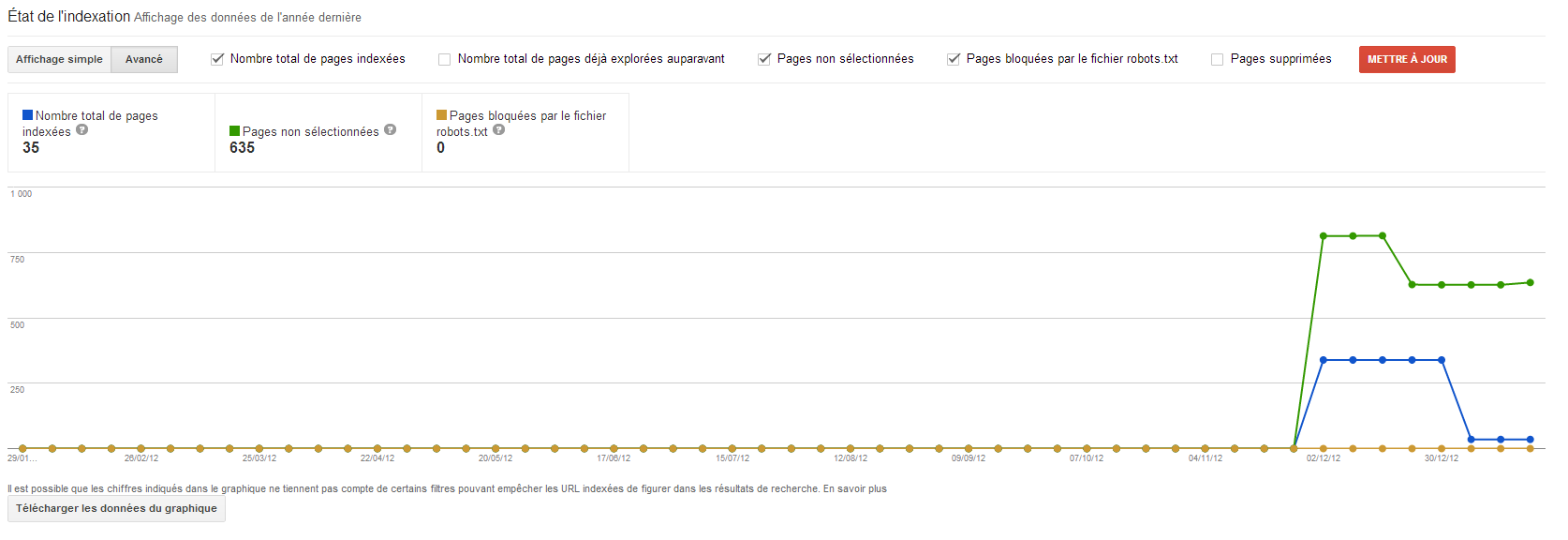Screen dimensions: 1568x540
Task: Uncheck 'Pages bloquées par le fichier robots.txt'
Action: pyautogui.click(x=954, y=59)
